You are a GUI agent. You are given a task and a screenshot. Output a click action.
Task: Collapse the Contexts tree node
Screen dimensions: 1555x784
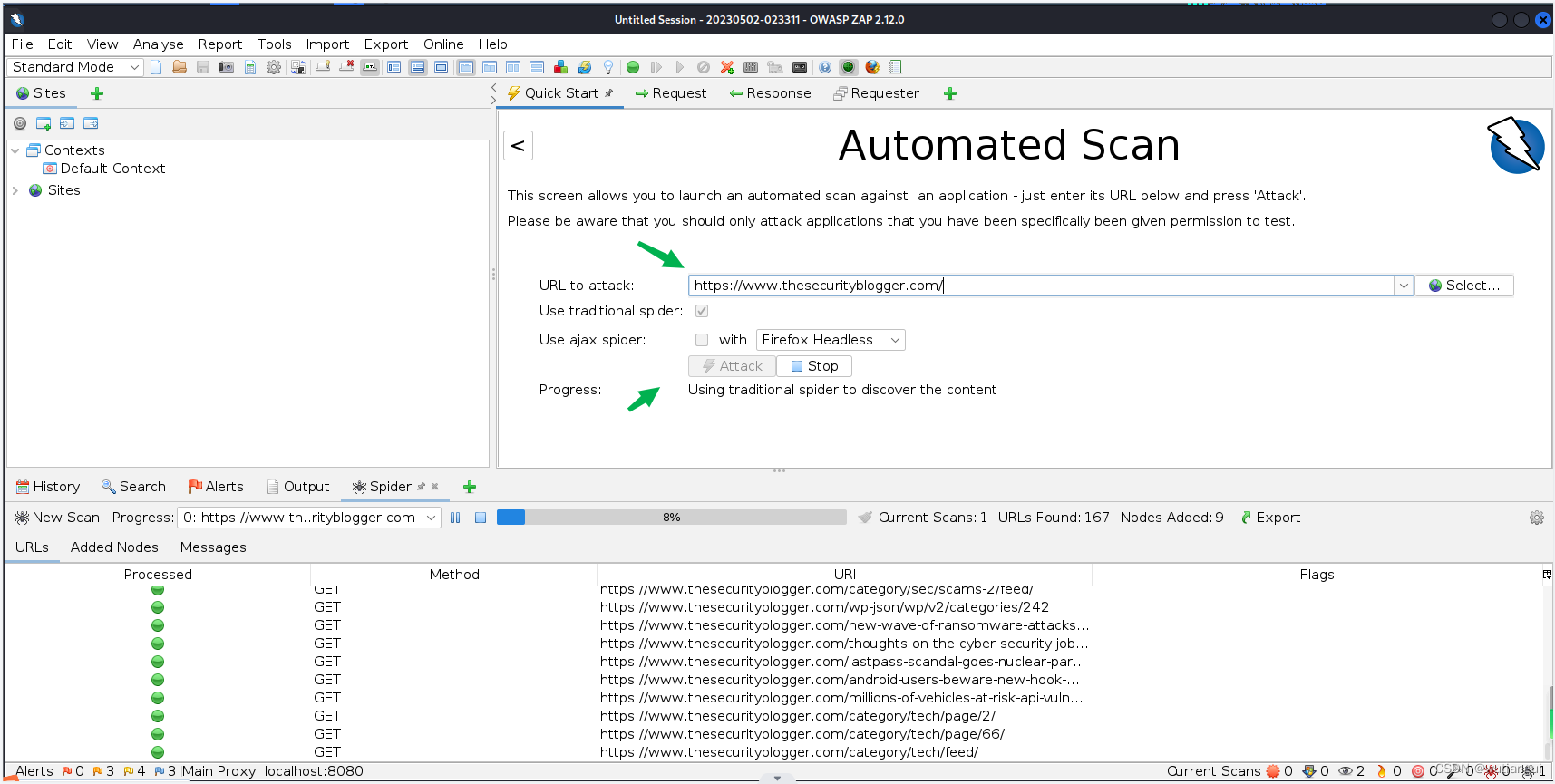point(15,150)
